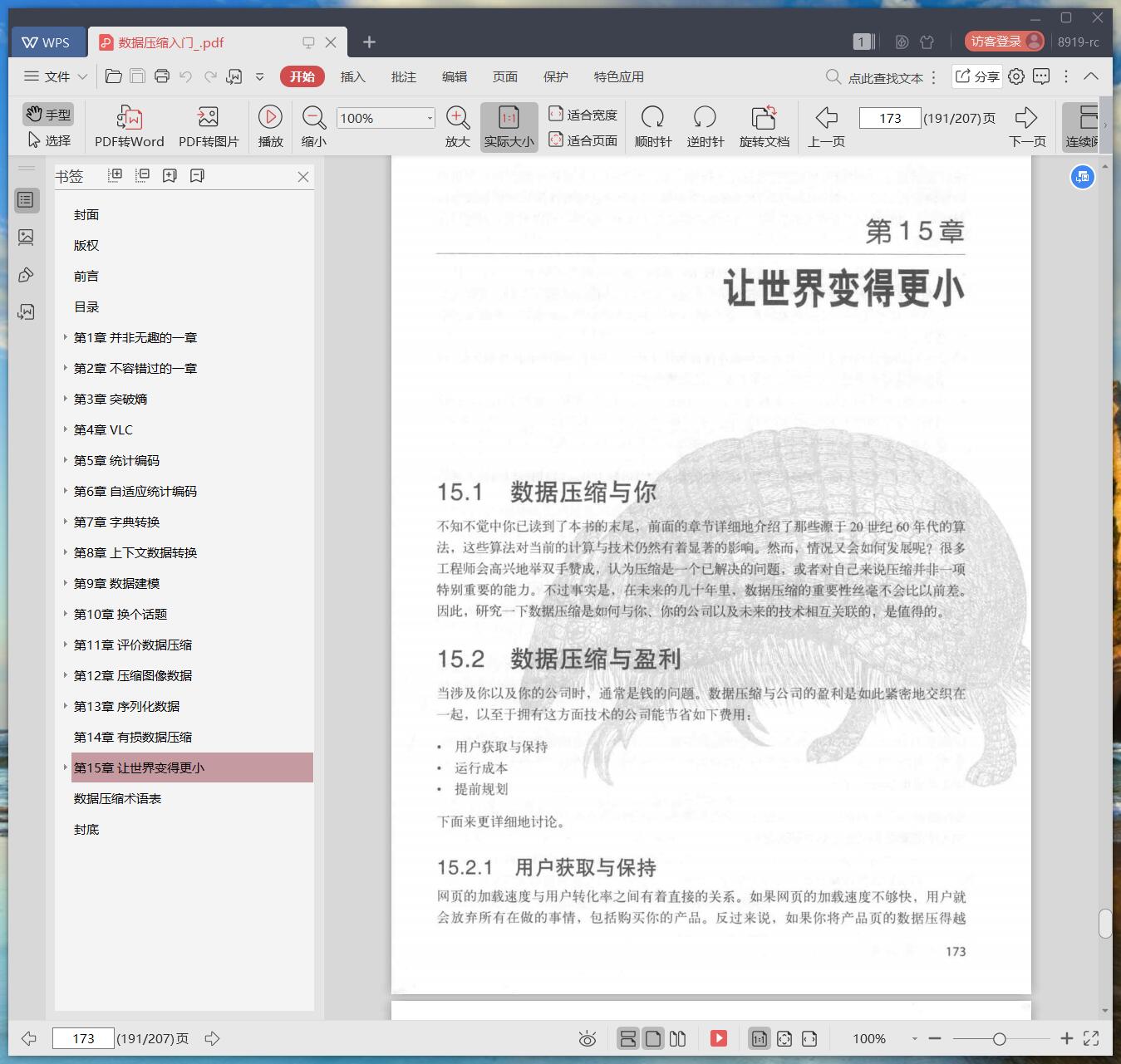
Task: Toggle eye-care mode icon in status bar
Action: (588, 1039)
